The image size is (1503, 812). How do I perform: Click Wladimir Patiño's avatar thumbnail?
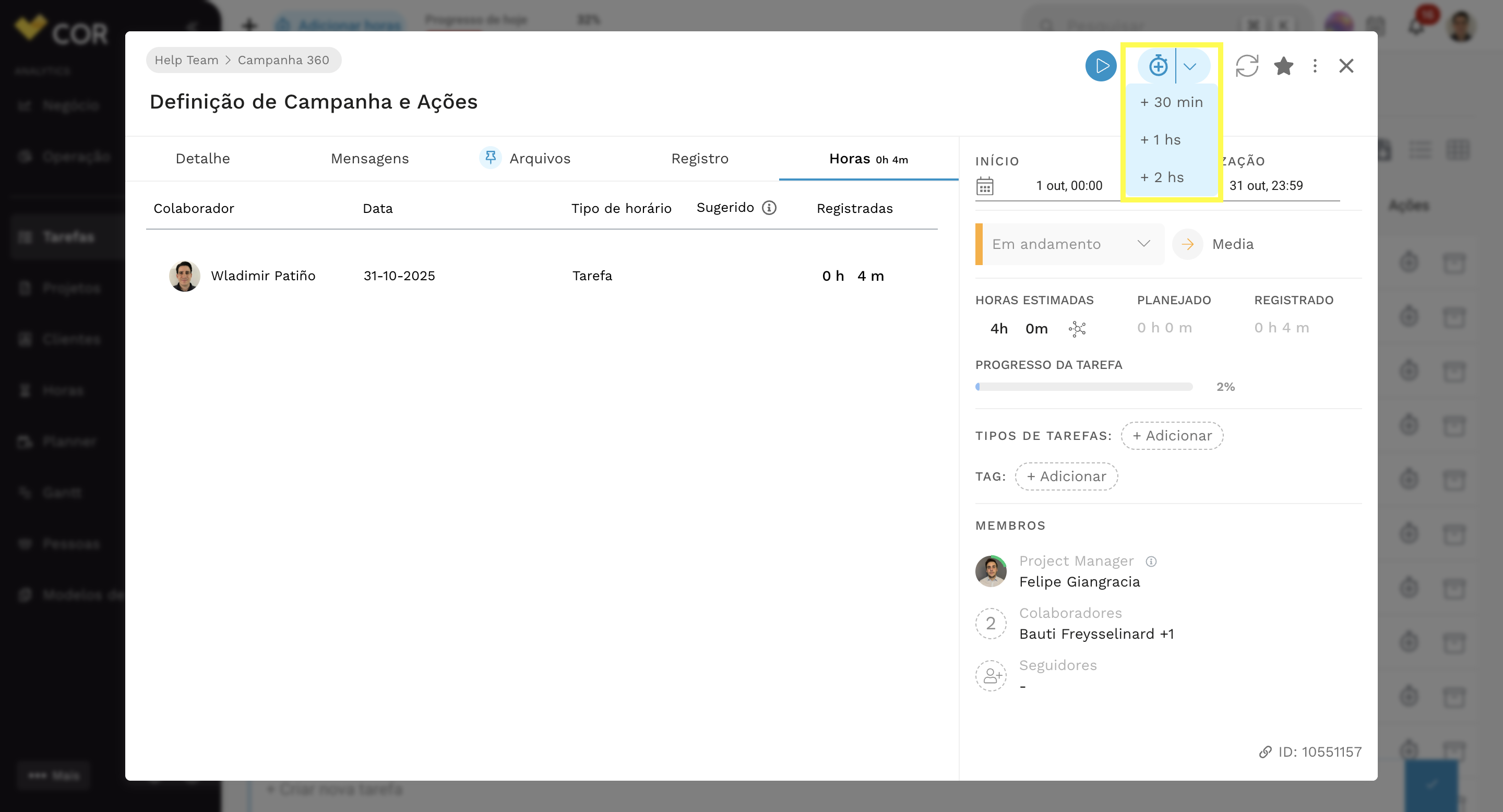[x=184, y=276]
